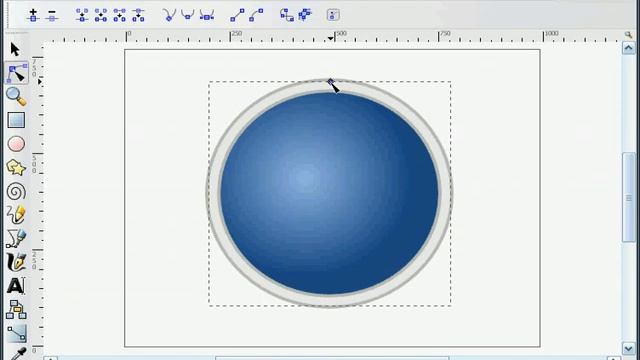640x360 pixels.
Task: Select the Calligraphy tool
Action: click(16, 262)
